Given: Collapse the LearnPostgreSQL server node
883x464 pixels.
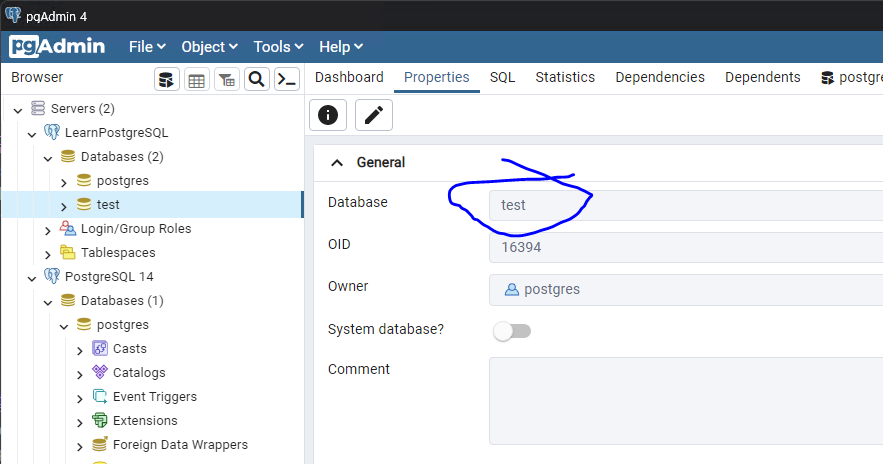Looking at the screenshot, I should (x=32, y=134).
